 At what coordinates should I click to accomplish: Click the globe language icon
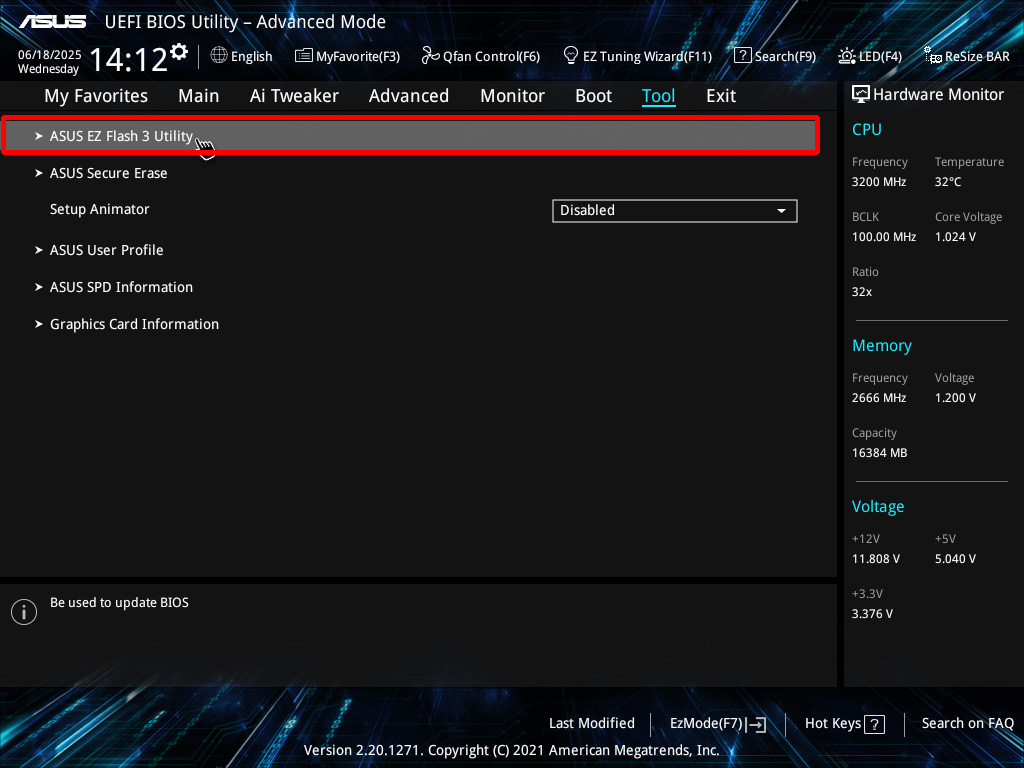pyautogui.click(x=219, y=56)
